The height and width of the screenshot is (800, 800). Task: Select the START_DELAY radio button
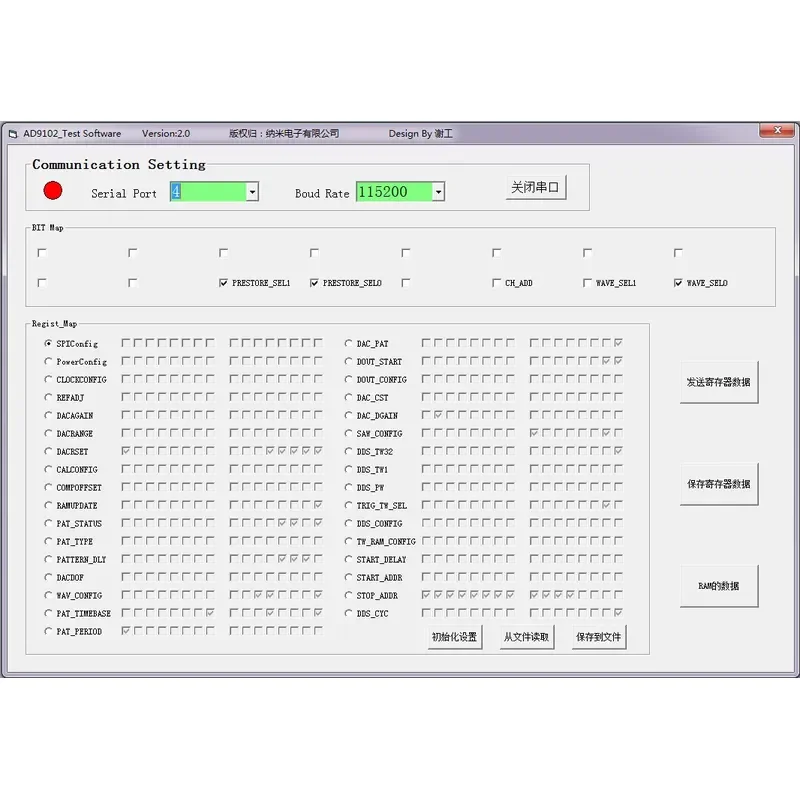click(348, 559)
